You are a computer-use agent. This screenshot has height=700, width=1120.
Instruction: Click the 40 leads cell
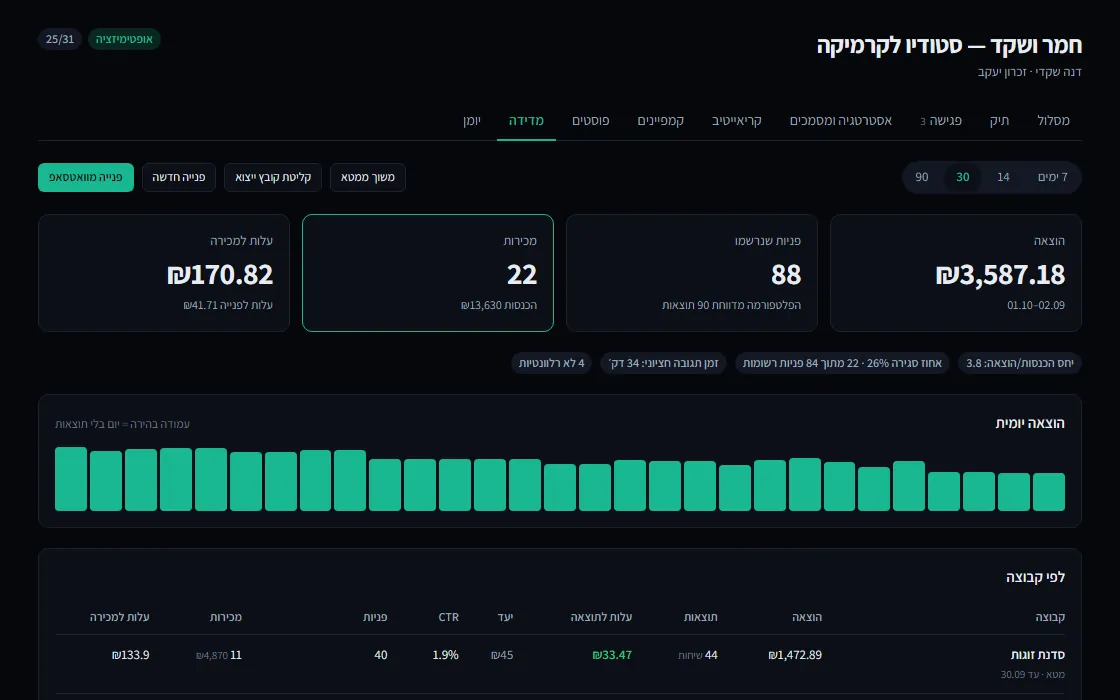click(x=381, y=655)
